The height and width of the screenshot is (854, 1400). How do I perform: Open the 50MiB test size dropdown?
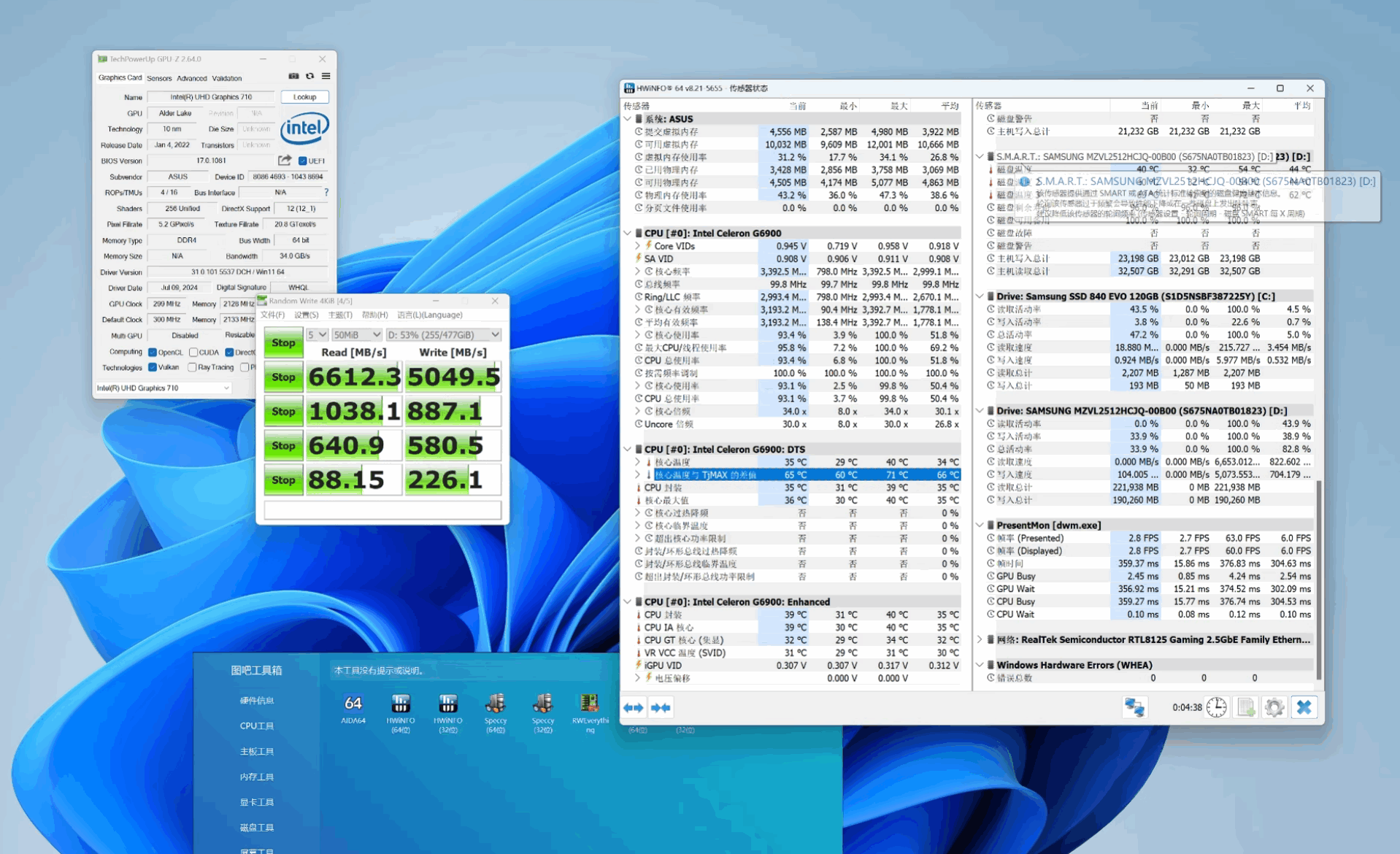(357, 334)
